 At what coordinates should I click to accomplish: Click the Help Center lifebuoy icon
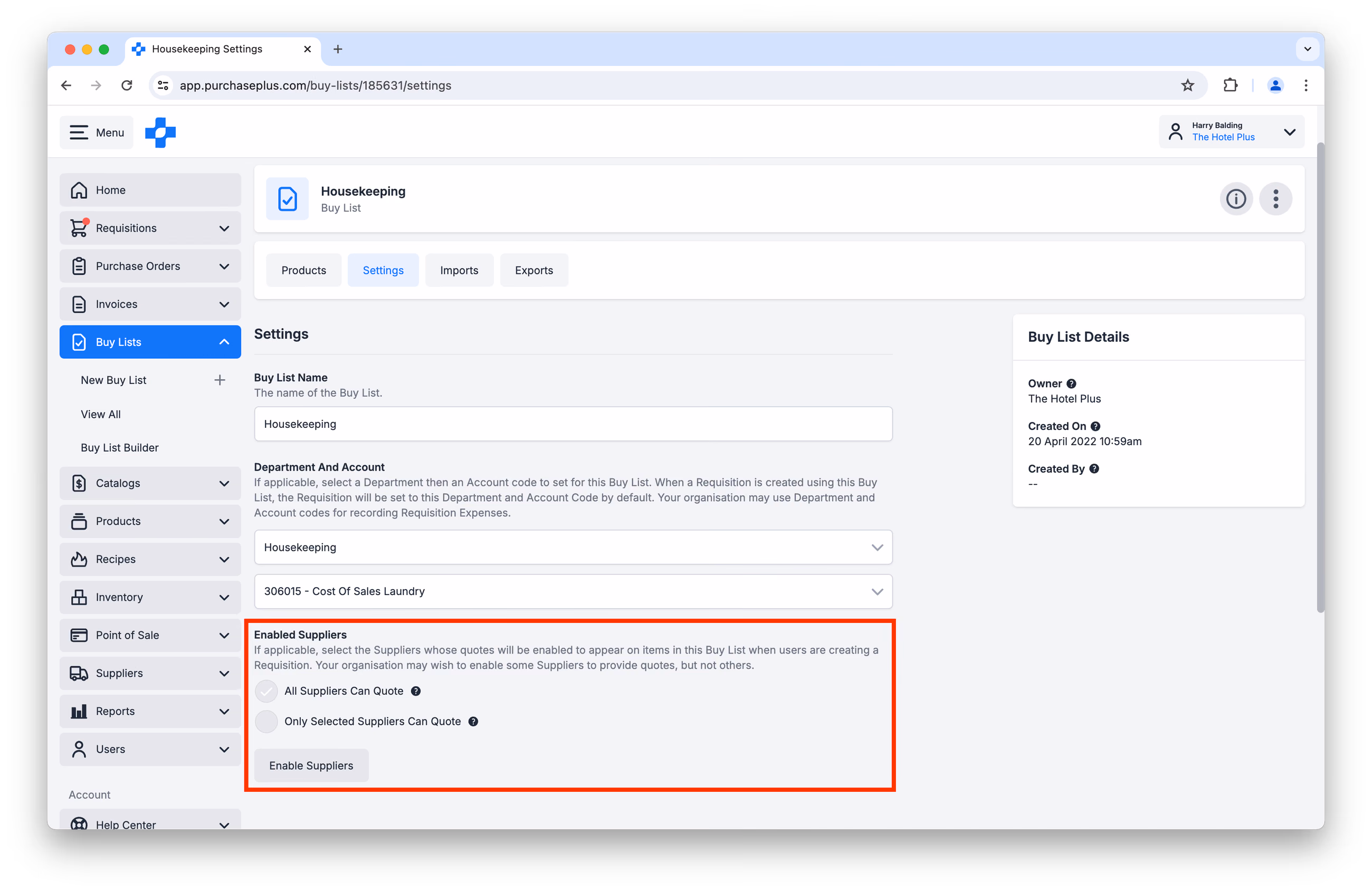coord(79,824)
